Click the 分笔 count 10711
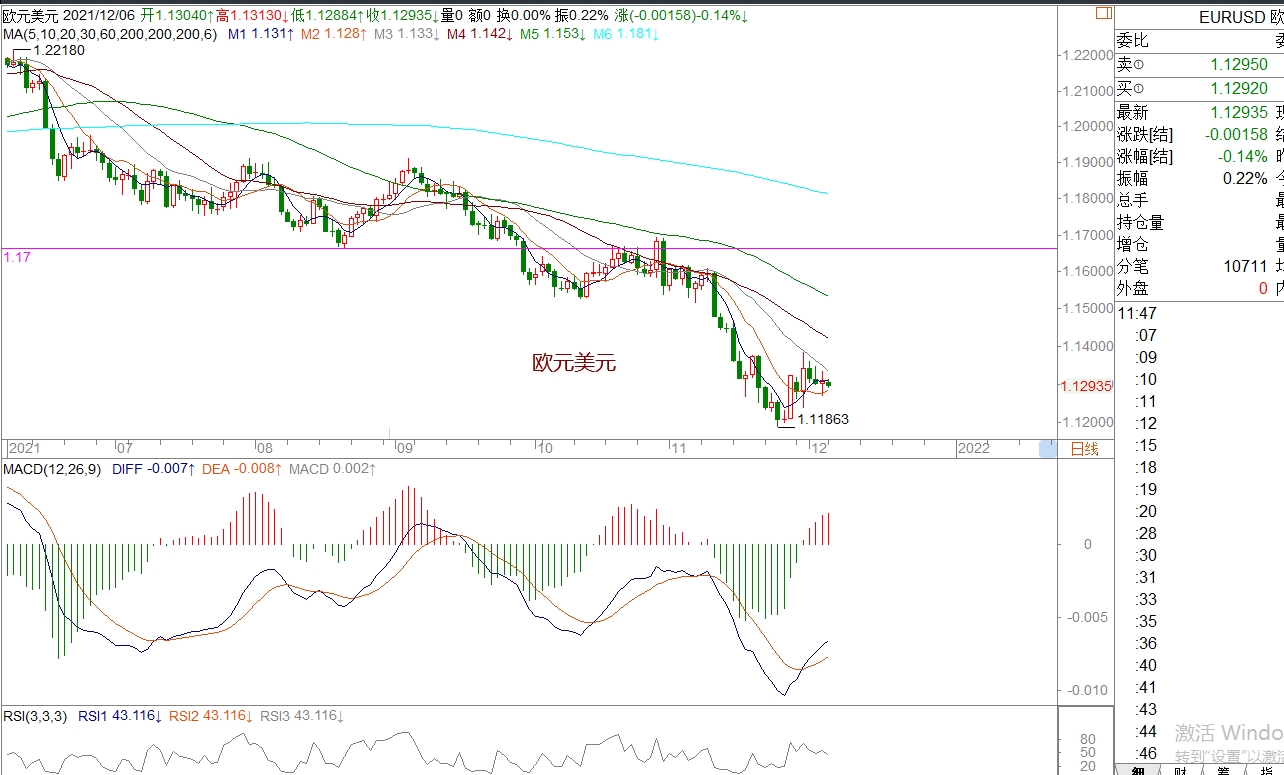 click(1246, 266)
